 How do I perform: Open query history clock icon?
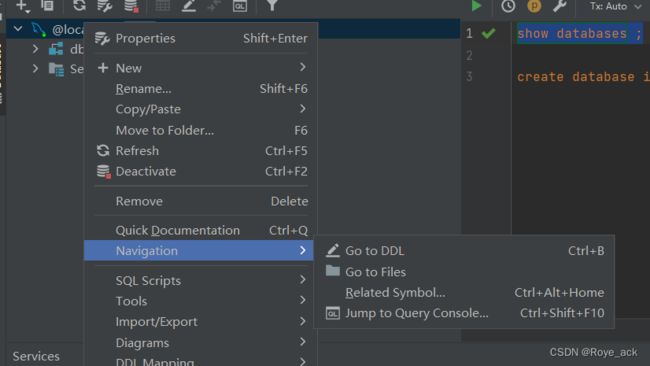point(508,6)
